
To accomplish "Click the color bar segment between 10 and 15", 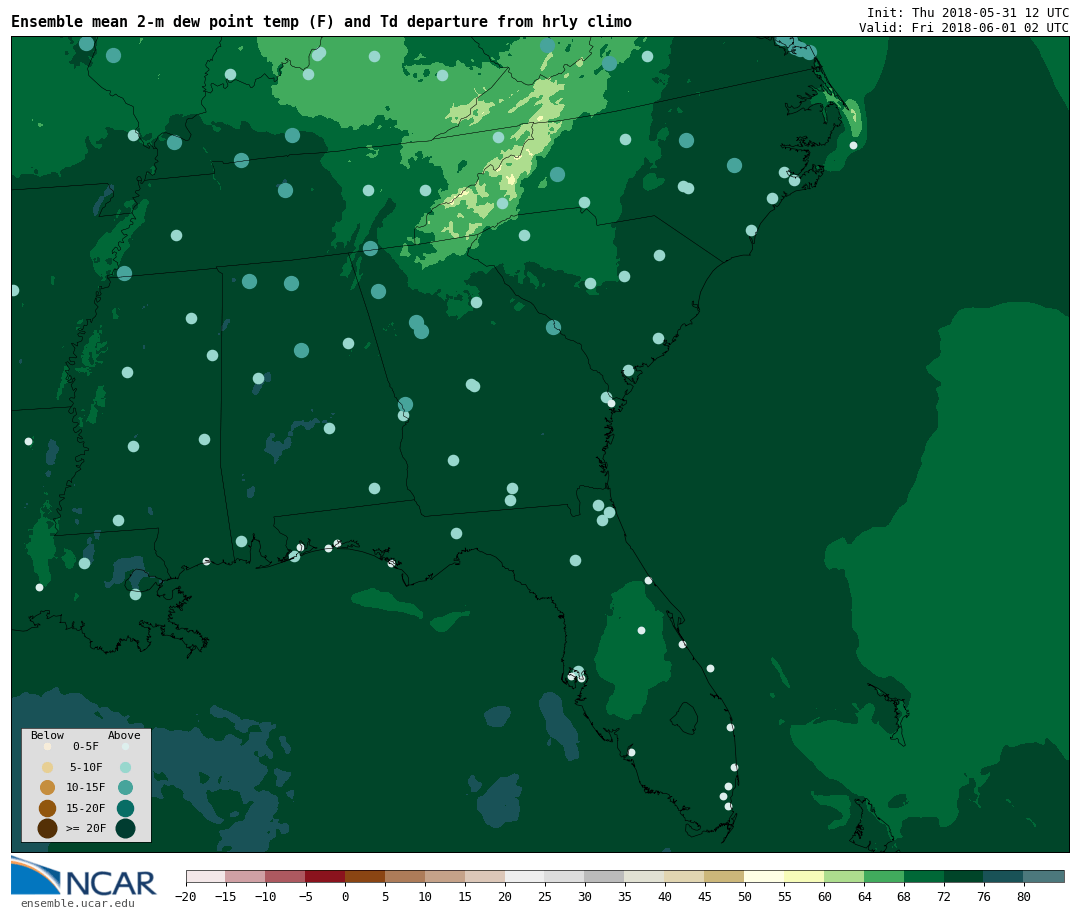I will click(x=446, y=876).
